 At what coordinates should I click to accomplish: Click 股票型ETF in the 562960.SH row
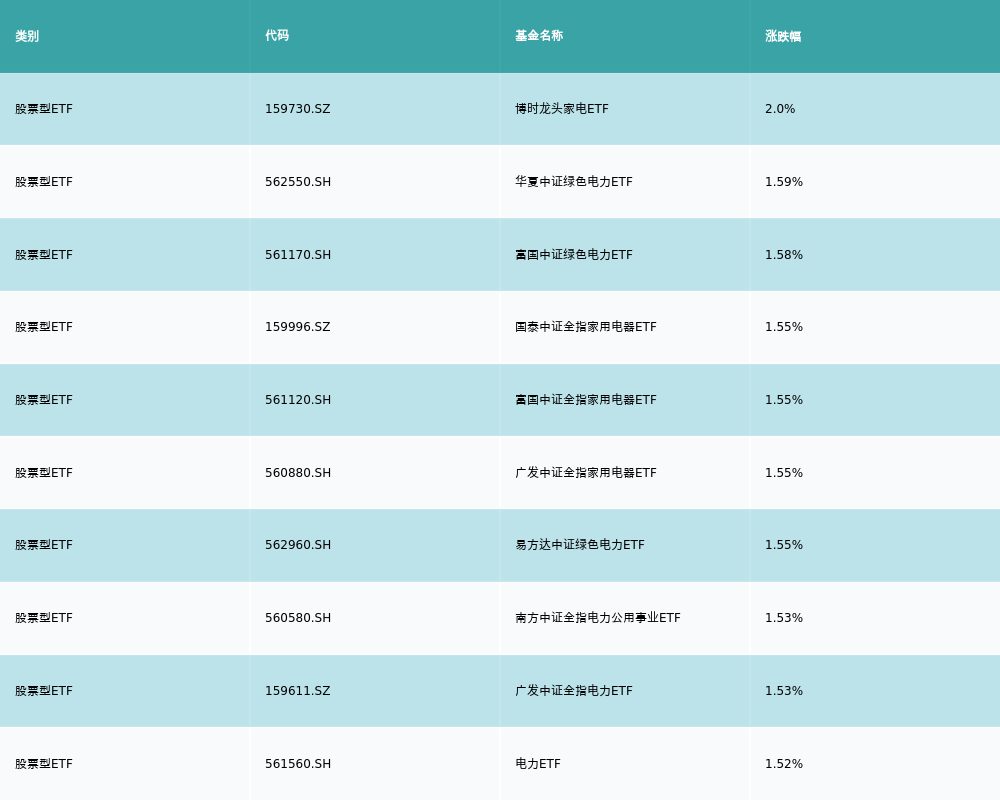(44, 545)
